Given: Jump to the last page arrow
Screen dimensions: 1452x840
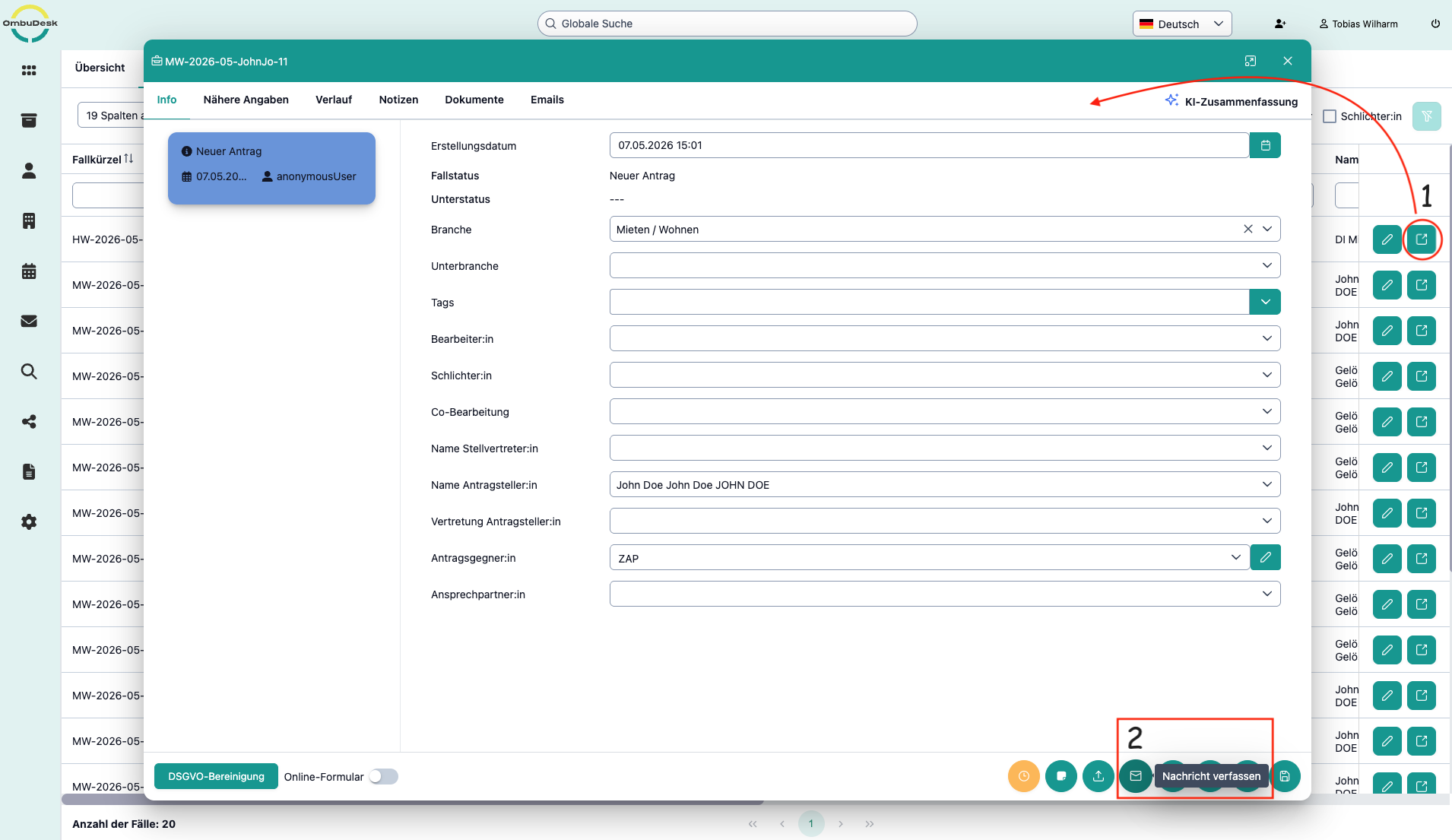Looking at the screenshot, I should click(870, 823).
